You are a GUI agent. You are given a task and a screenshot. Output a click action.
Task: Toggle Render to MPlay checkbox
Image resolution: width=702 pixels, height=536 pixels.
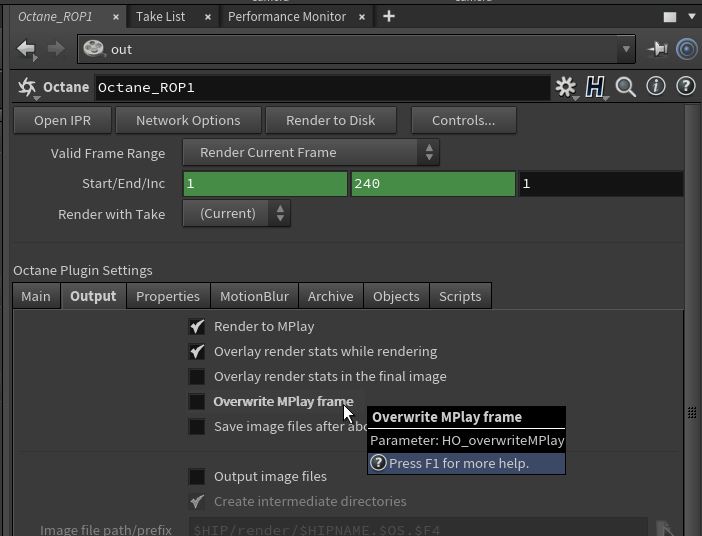click(197, 327)
